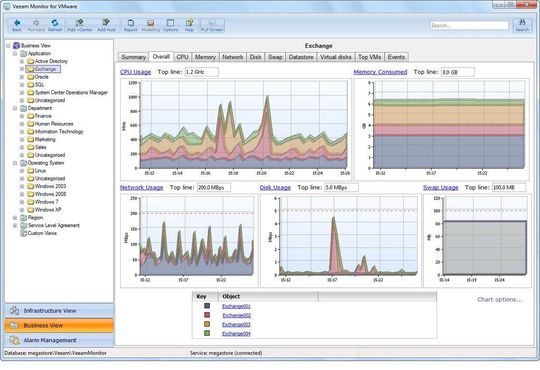This screenshot has height=370, width=540.
Task: Select the System Center Operations Manager item
Action: (71, 93)
